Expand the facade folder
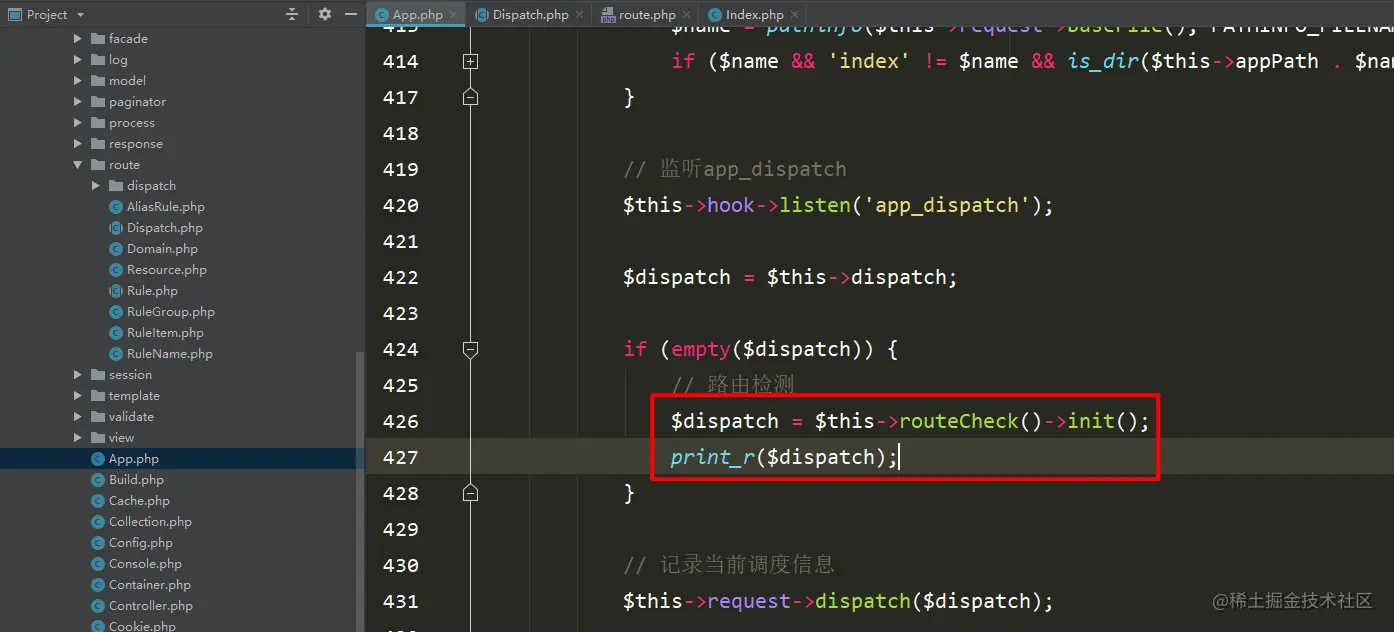Image resolution: width=1394 pixels, height=632 pixels. (78, 39)
